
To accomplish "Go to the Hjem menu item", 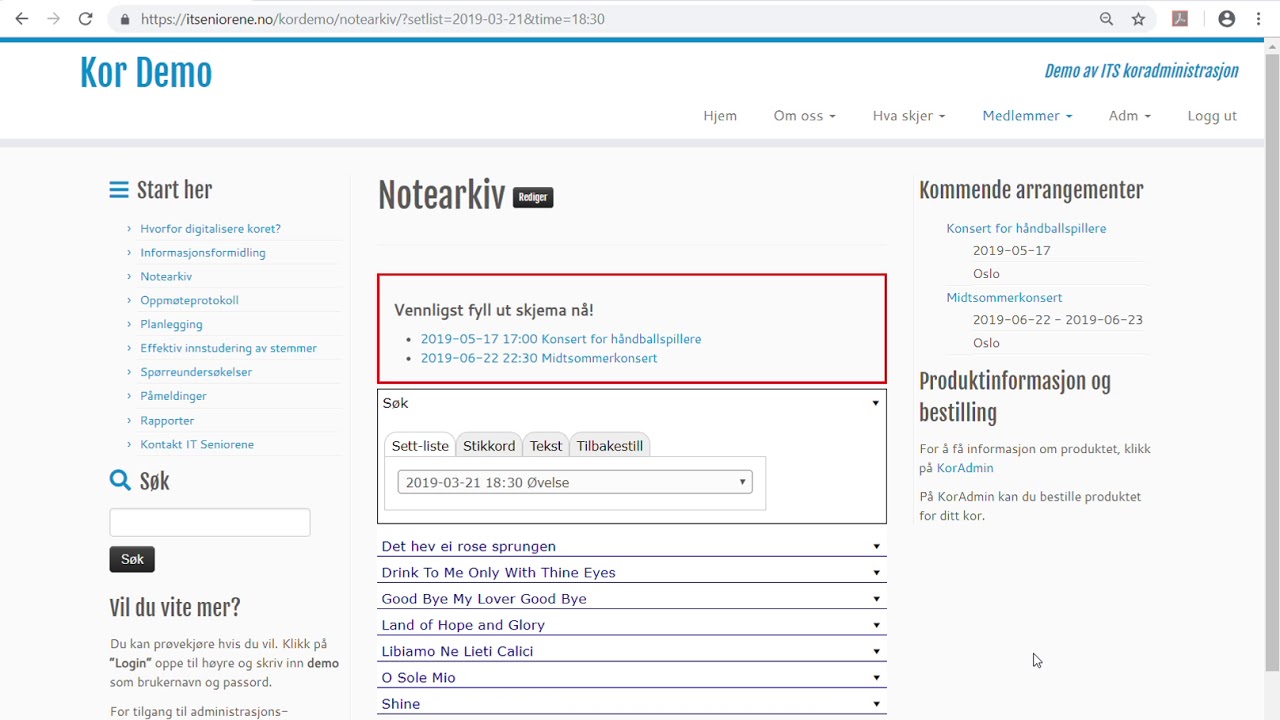I will pyautogui.click(x=720, y=116).
